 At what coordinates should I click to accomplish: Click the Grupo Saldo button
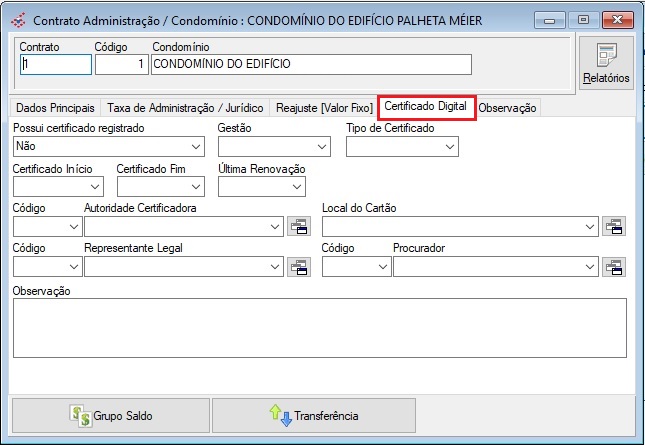point(111,415)
